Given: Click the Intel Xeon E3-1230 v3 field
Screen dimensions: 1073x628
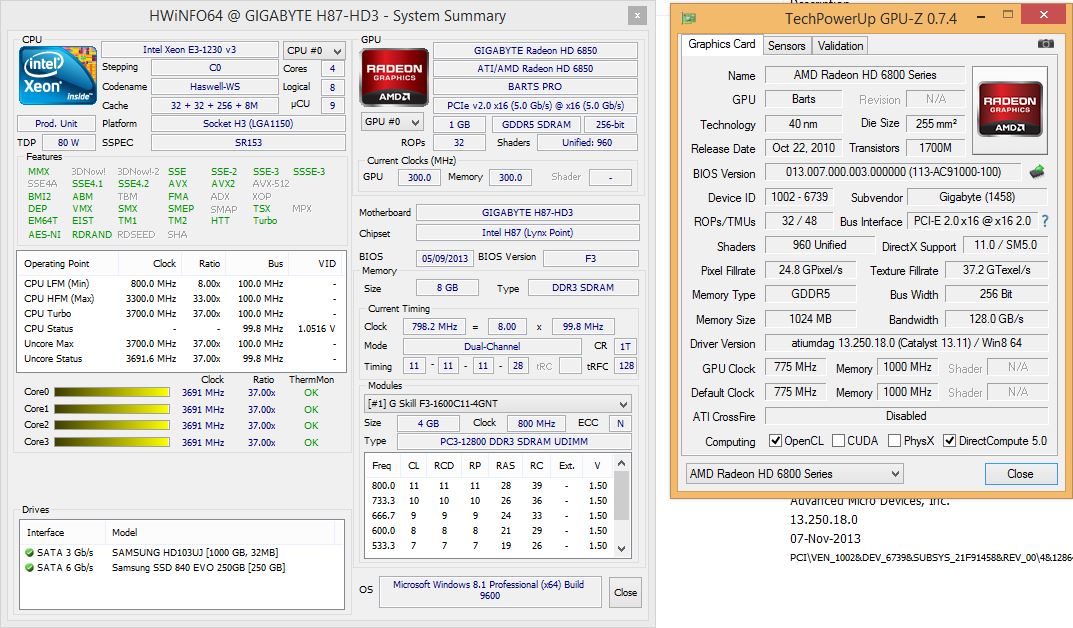Looking at the screenshot, I should (x=190, y=50).
